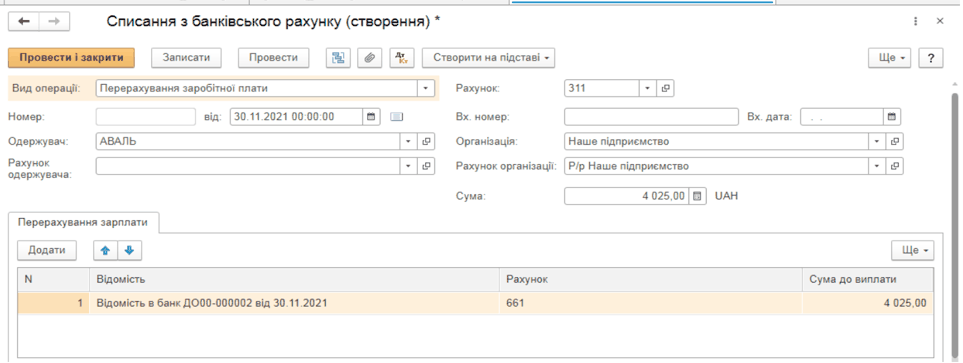Click the Вх. номер input field
Viewport: 963px width, 363px height.
(651, 117)
